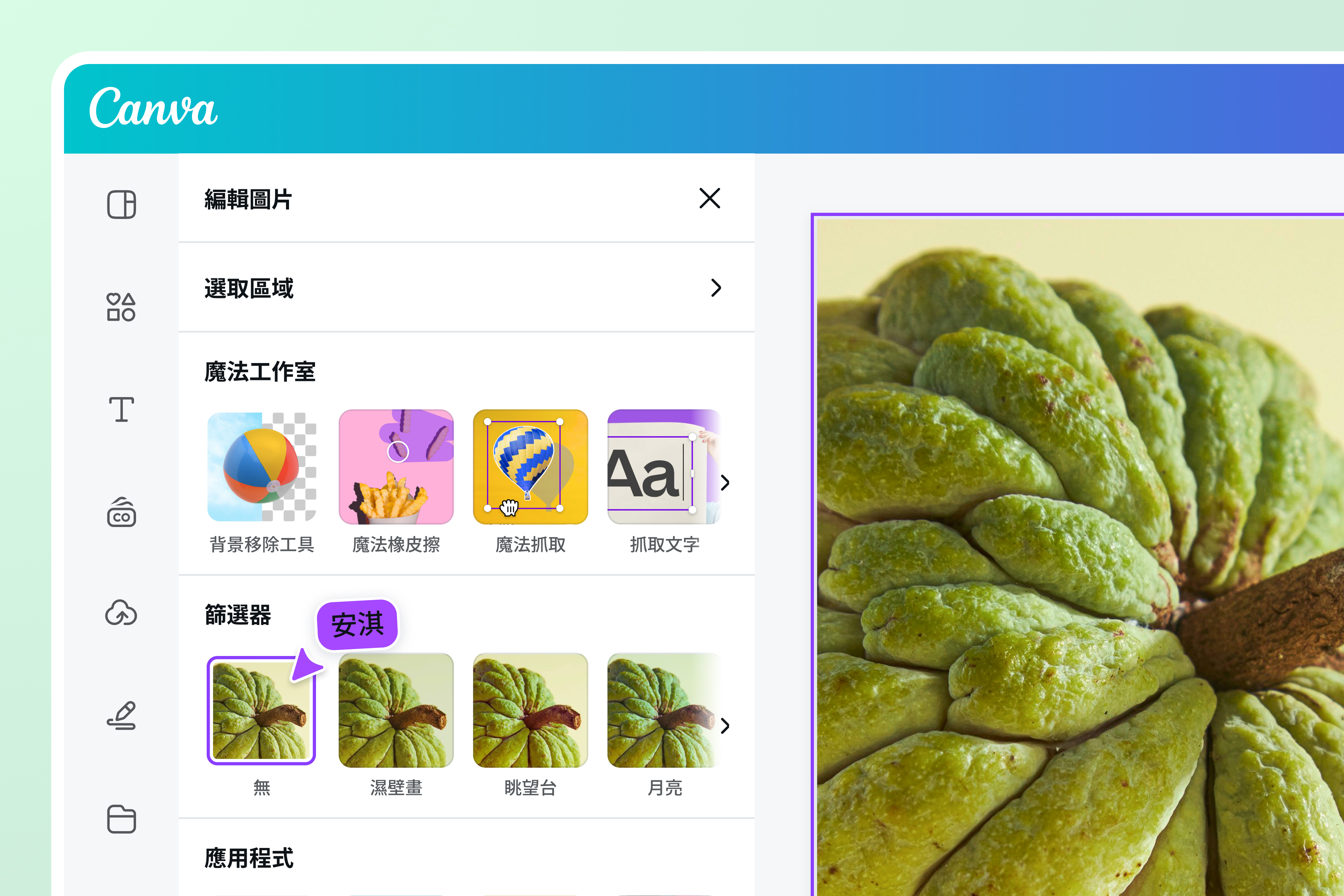Click the 魔法橡皮擦 label

396,545
